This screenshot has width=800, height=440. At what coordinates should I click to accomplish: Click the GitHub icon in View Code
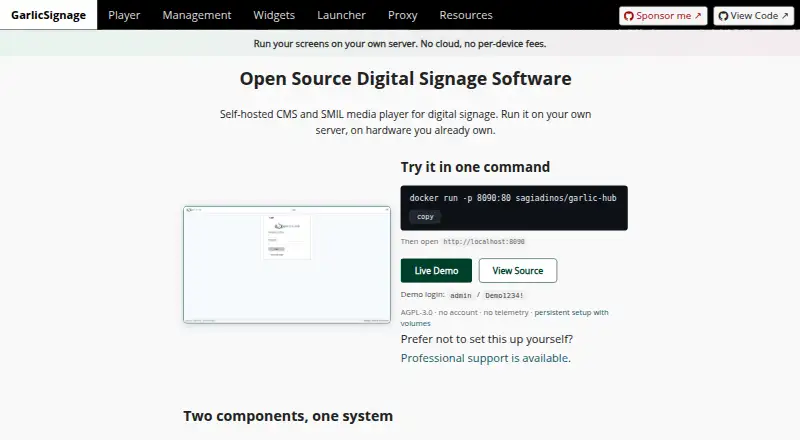(x=723, y=16)
